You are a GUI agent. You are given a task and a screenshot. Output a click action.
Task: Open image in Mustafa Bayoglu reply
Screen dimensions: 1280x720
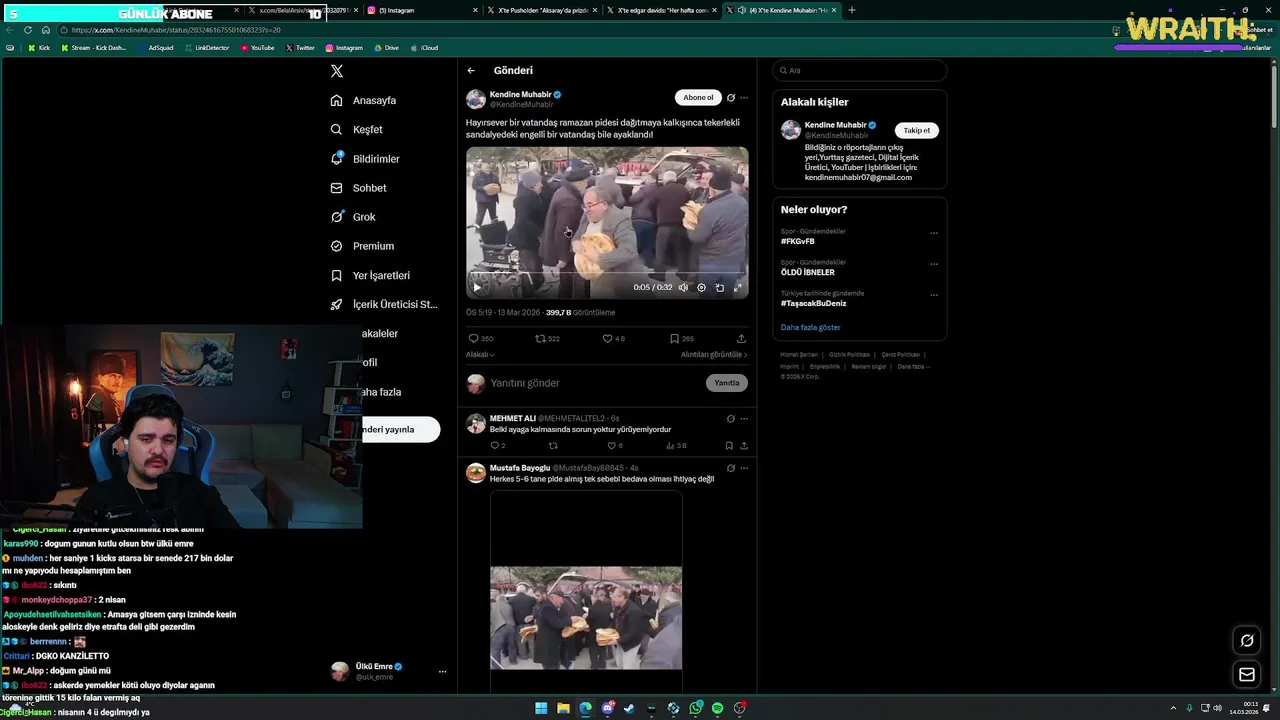tap(586, 592)
